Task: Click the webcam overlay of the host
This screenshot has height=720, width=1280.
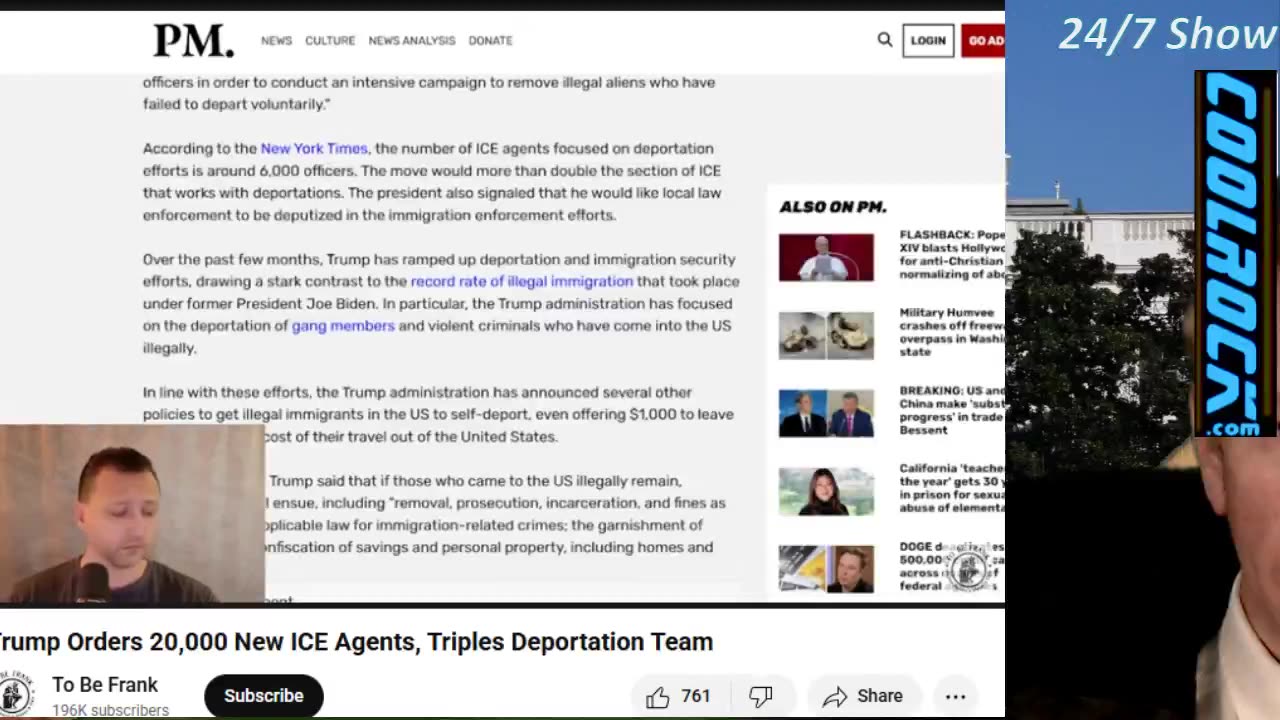Action: tap(132, 514)
